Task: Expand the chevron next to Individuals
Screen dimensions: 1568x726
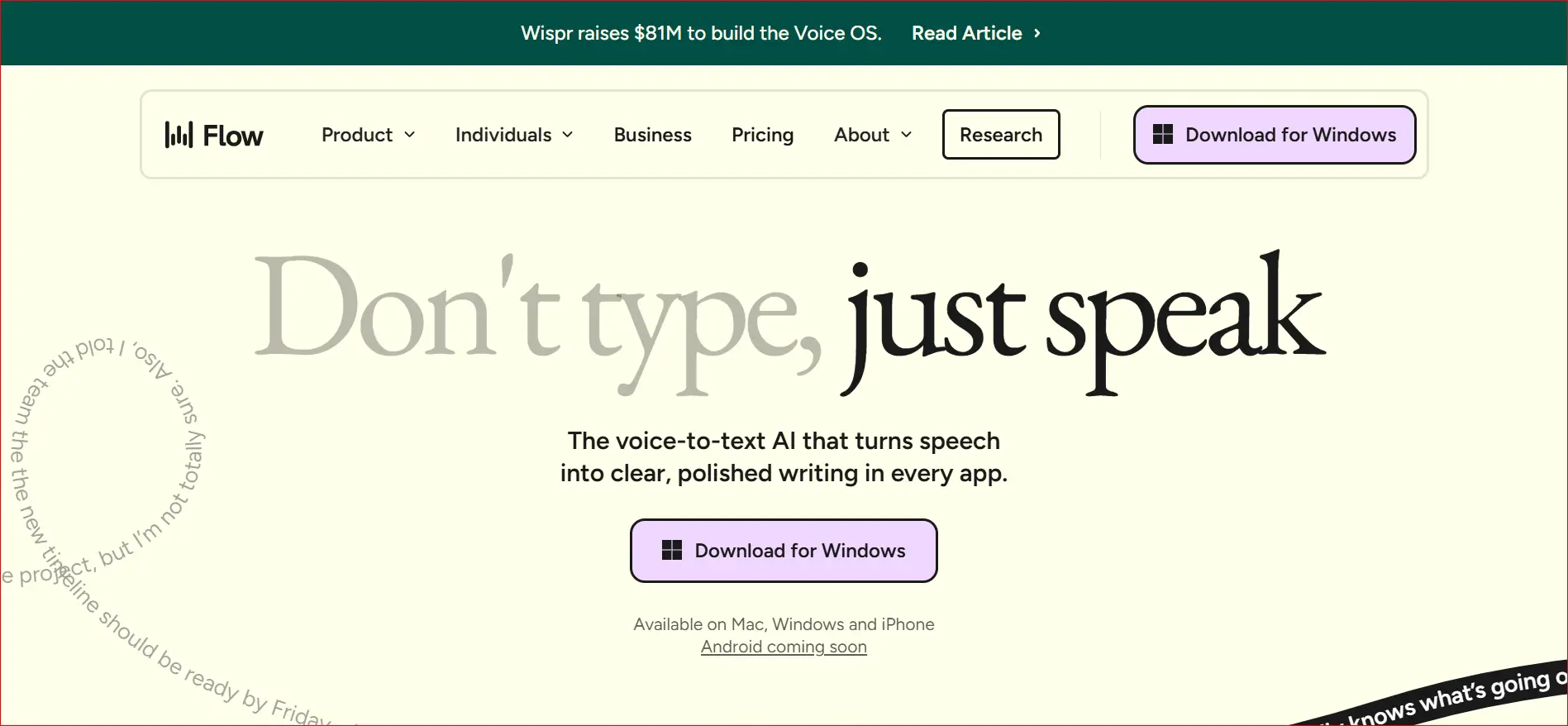Action: [568, 135]
